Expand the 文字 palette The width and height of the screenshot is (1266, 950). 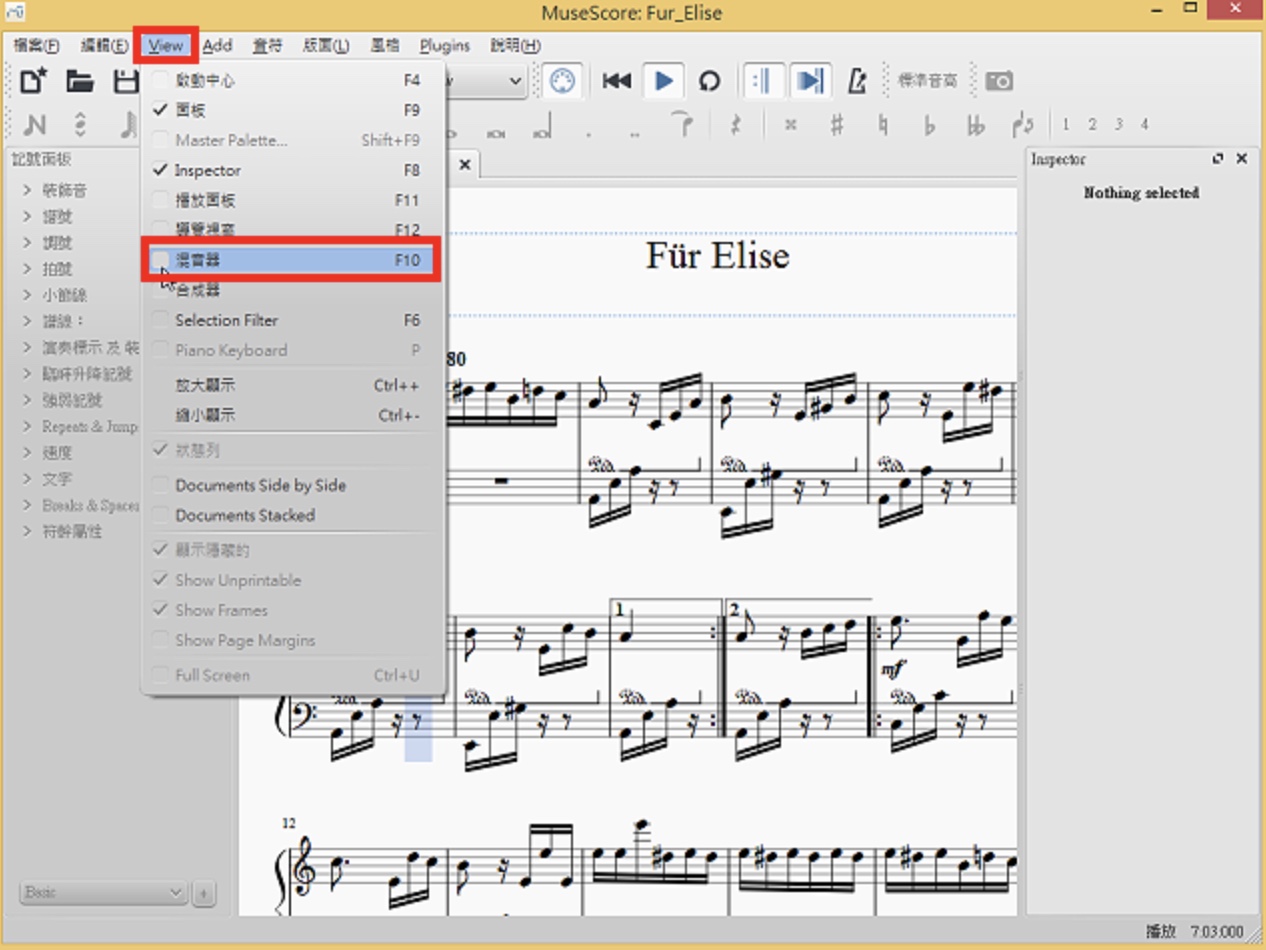tap(57, 479)
